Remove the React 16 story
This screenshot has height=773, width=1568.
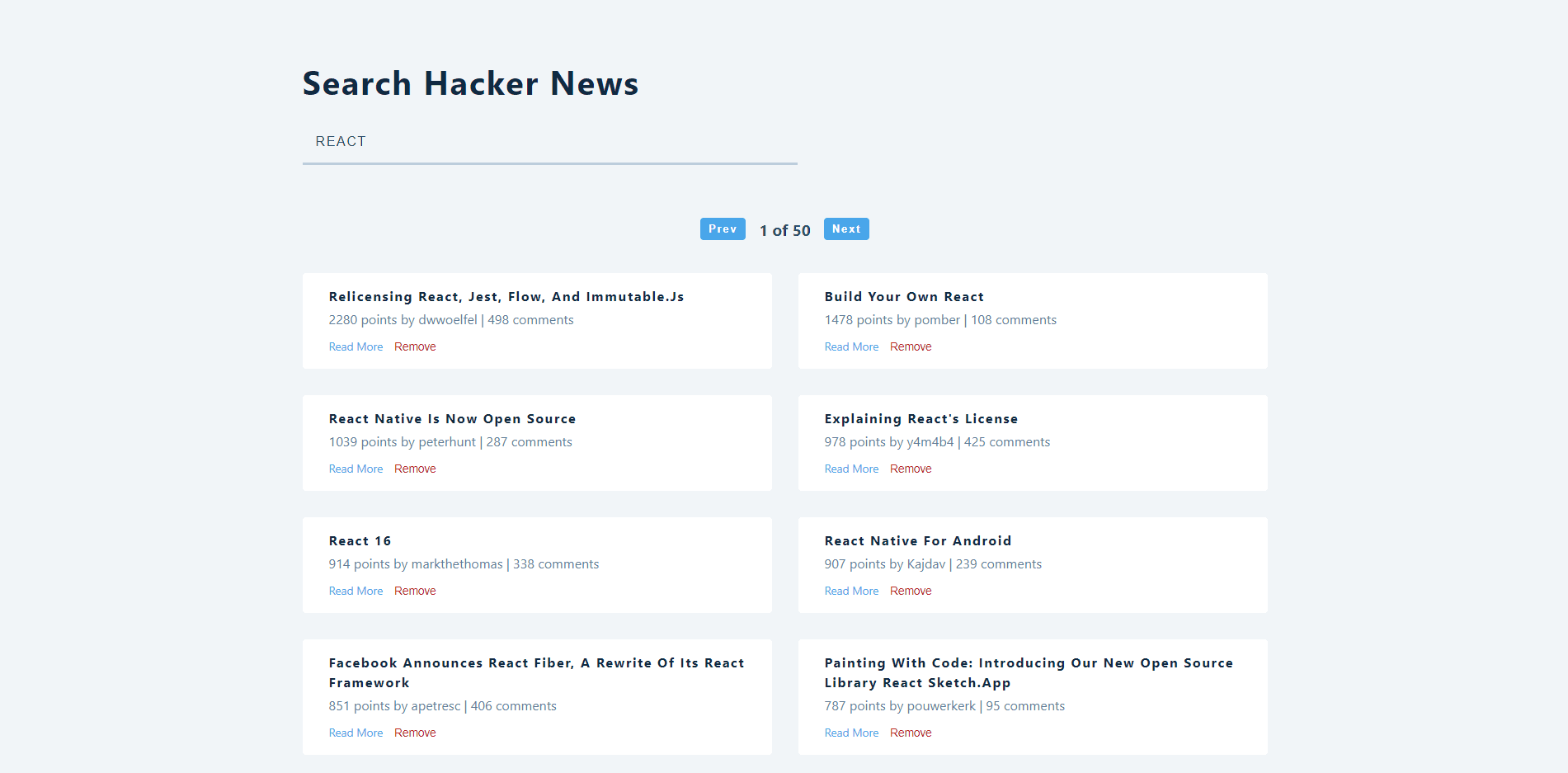click(x=415, y=592)
